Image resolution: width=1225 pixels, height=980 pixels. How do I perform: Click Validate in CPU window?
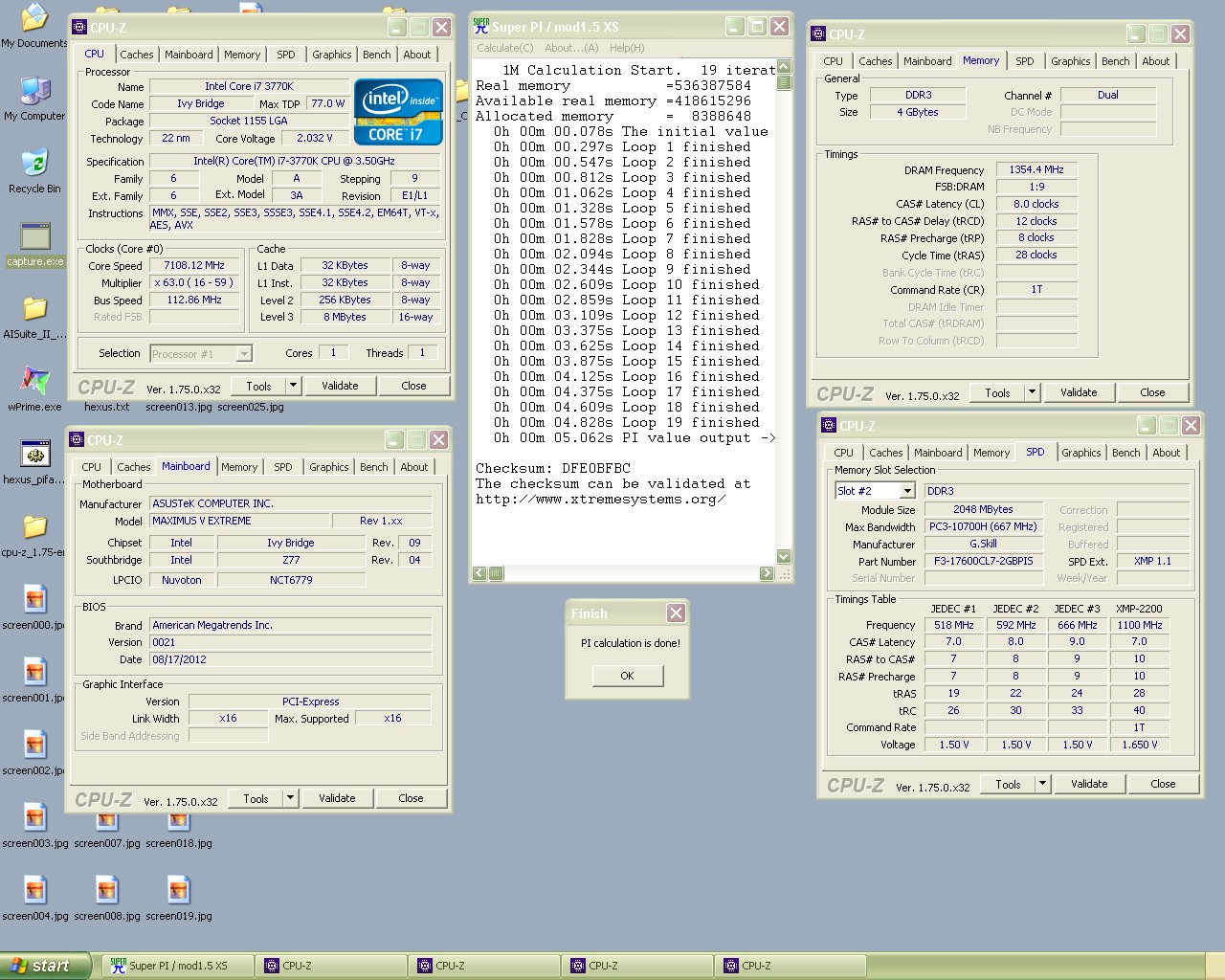pyautogui.click(x=340, y=386)
